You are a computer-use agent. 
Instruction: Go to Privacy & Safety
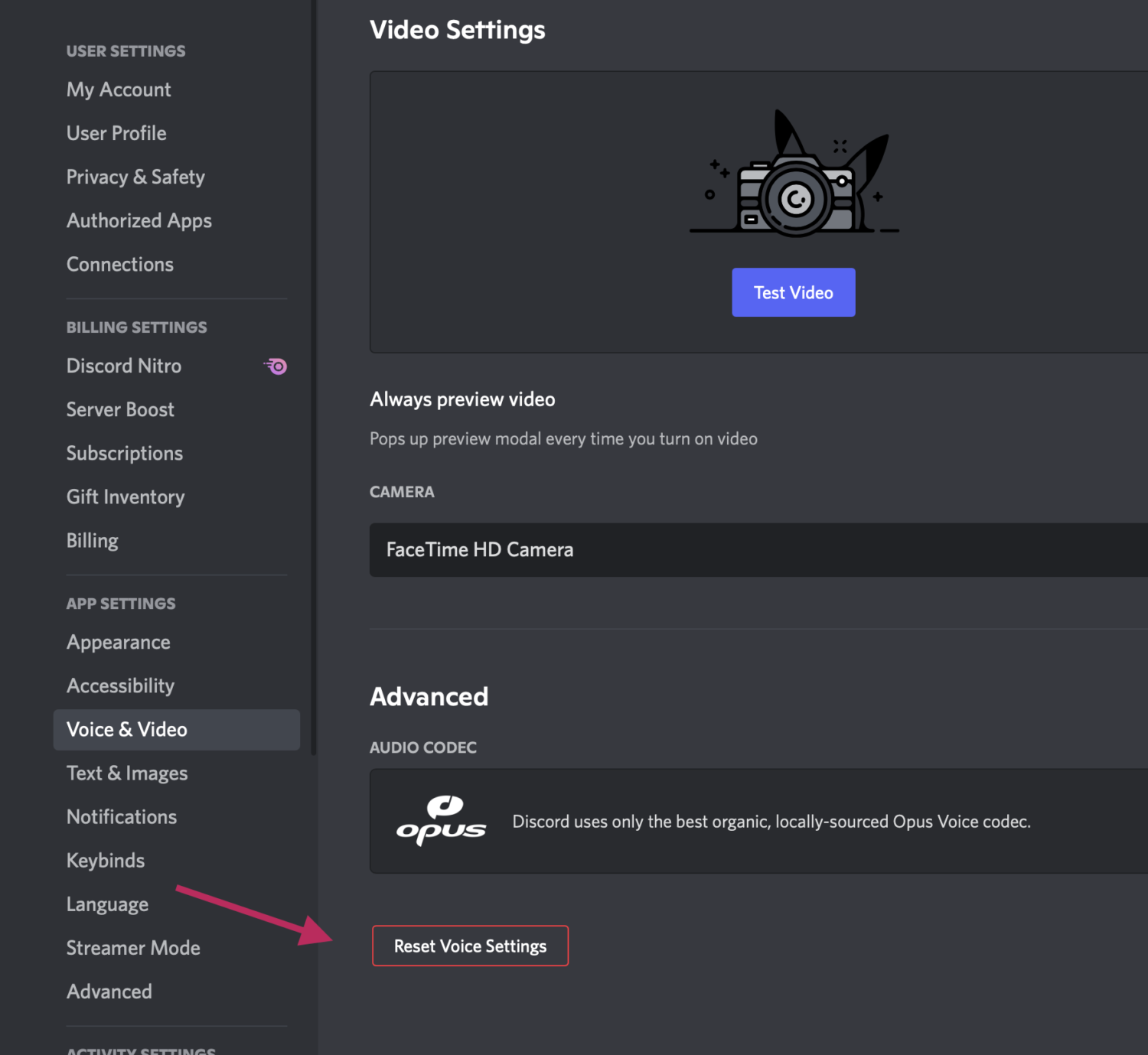[x=135, y=177]
